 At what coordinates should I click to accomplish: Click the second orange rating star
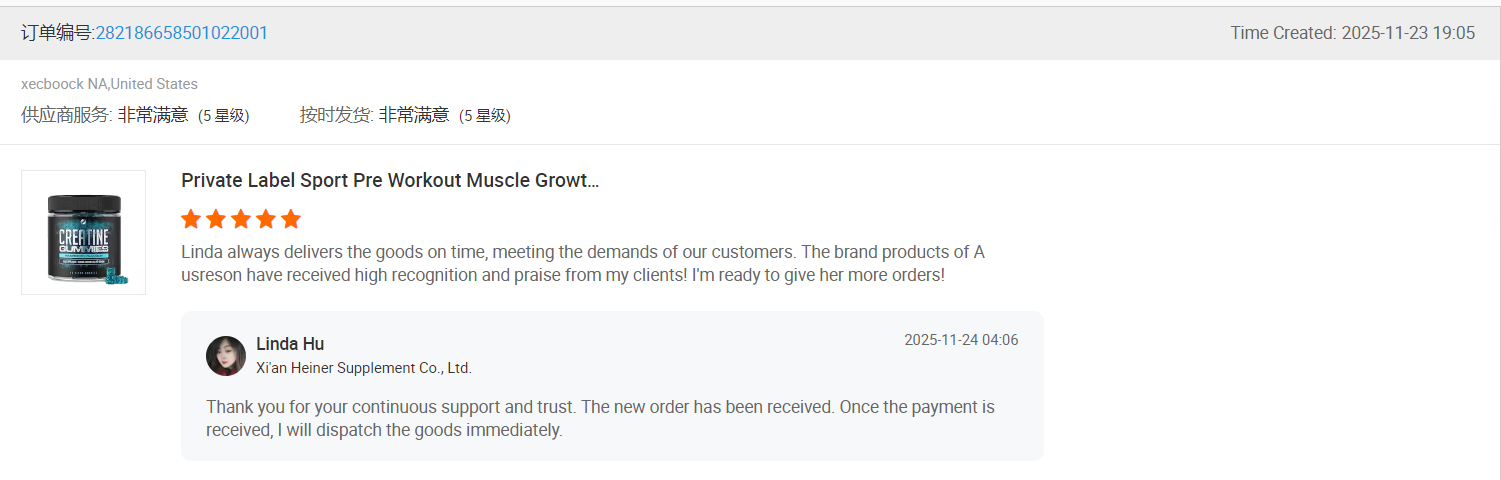tap(216, 219)
